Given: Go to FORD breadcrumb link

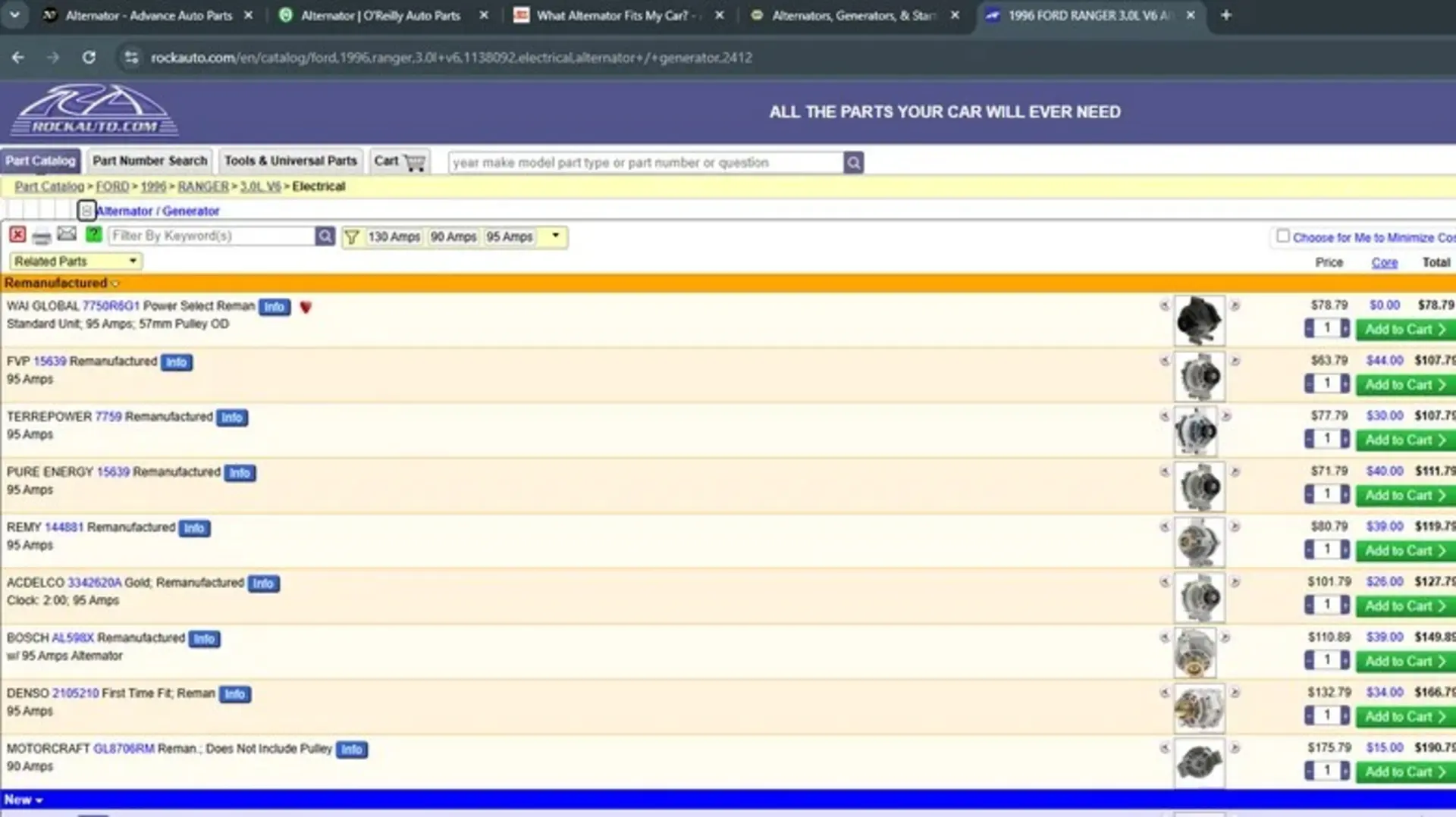Looking at the screenshot, I should tap(112, 186).
